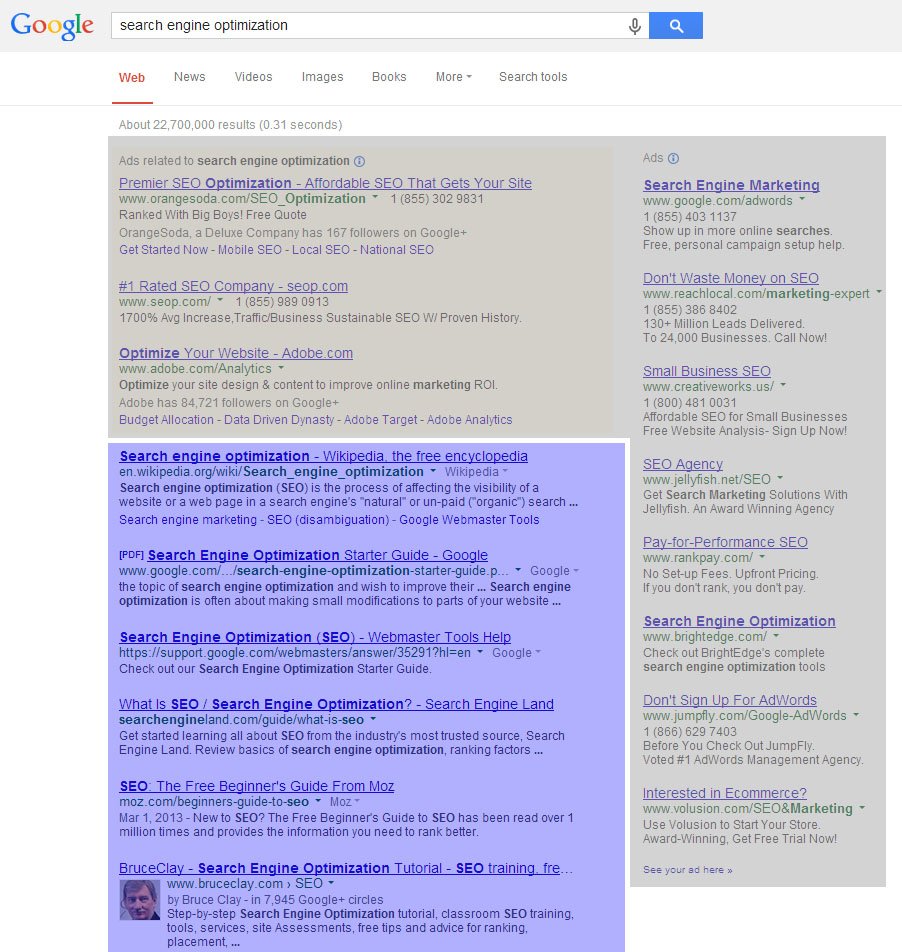Open 'Search Engine Marketing' sidebar ad

pos(731,185)
